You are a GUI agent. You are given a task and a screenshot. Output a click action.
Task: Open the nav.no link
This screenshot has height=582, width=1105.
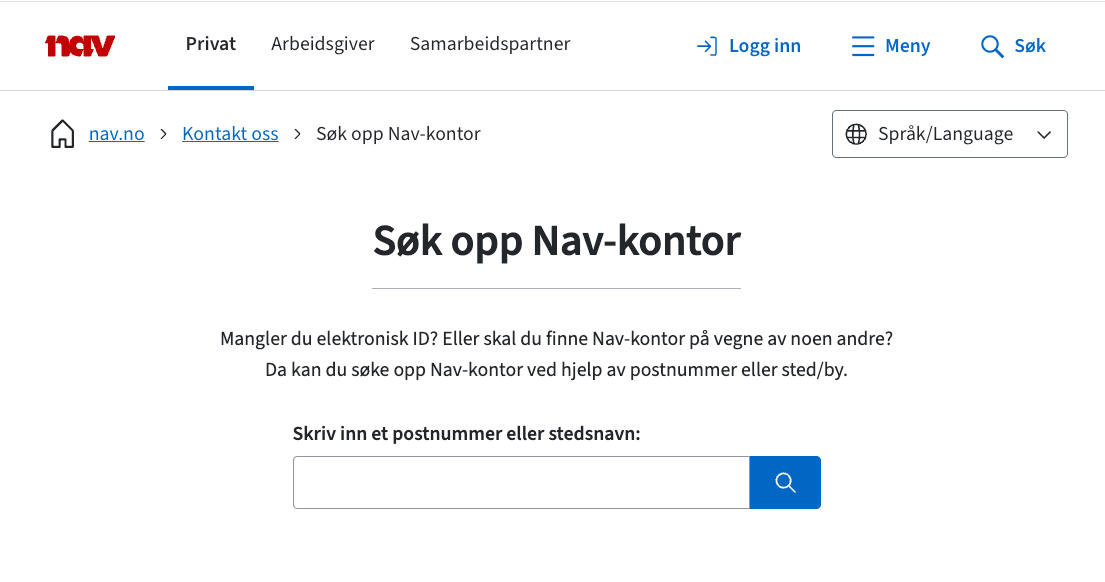pos(116,133)
